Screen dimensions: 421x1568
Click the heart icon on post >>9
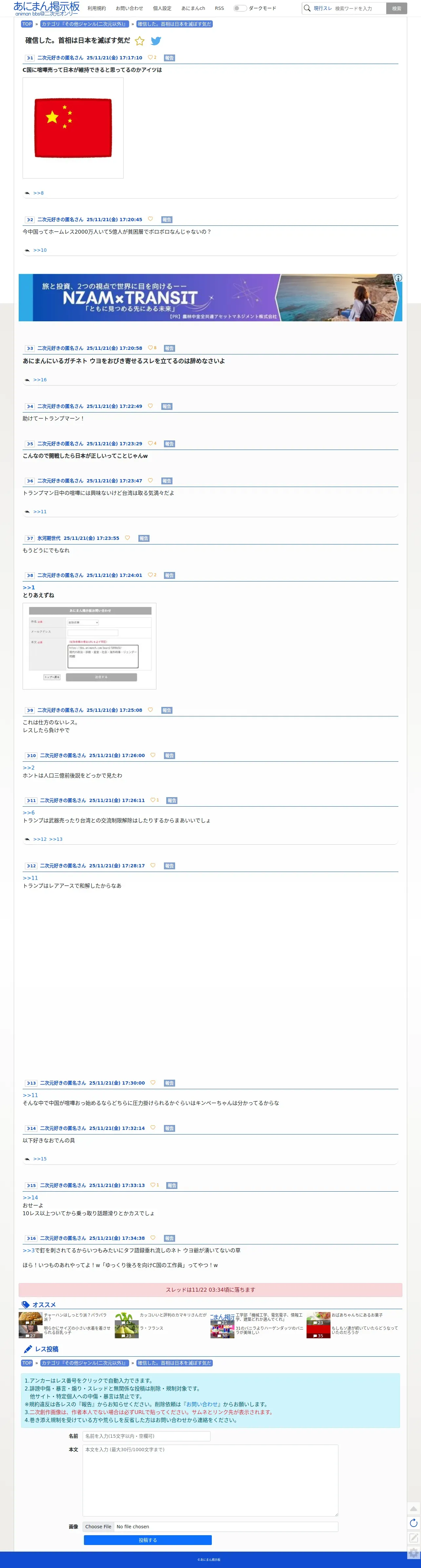[150, 710]
